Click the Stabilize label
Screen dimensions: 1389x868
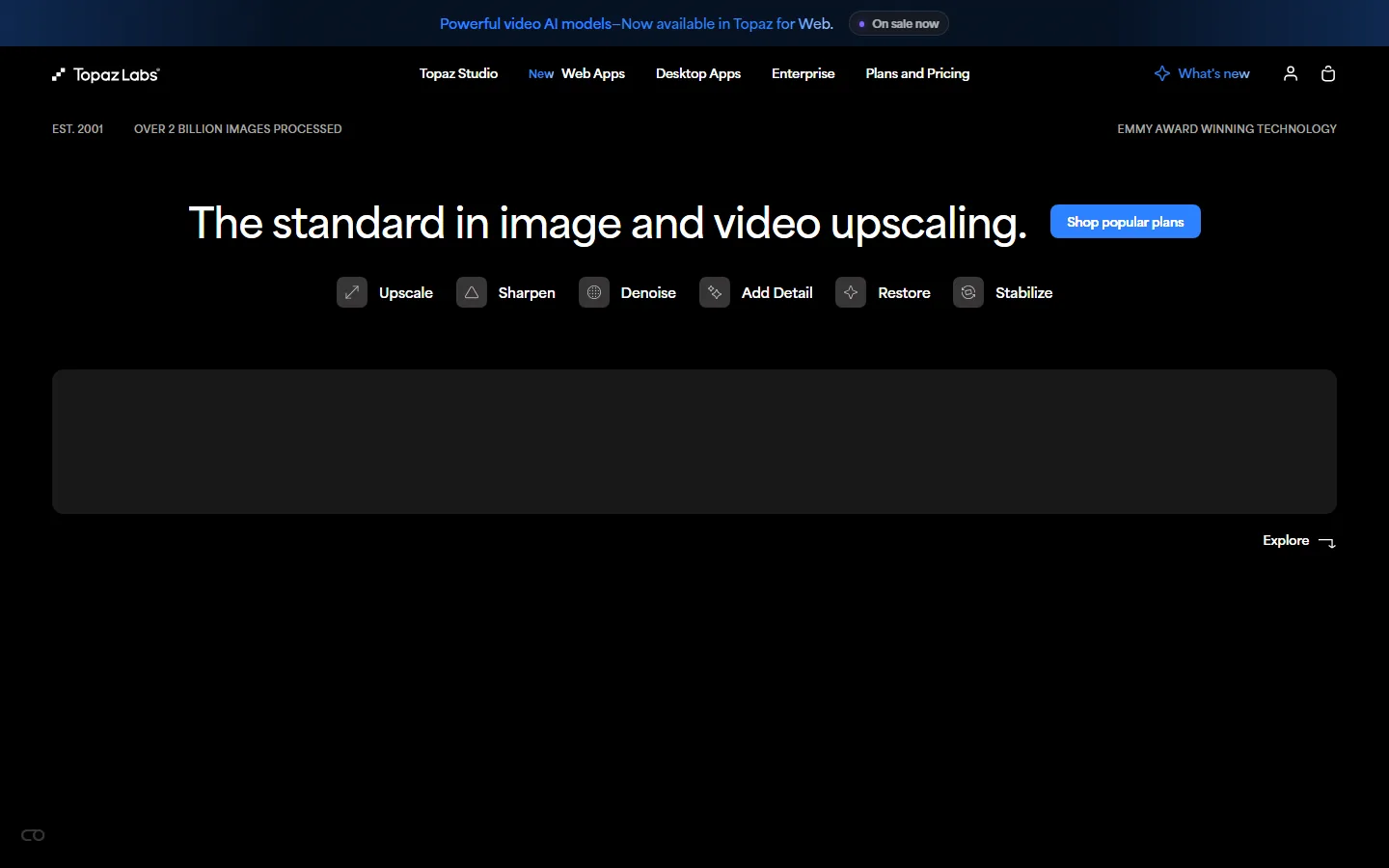point(1023,292)
